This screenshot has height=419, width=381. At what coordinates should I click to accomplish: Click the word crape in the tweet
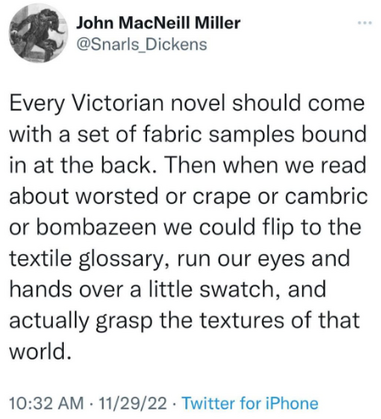221,198
